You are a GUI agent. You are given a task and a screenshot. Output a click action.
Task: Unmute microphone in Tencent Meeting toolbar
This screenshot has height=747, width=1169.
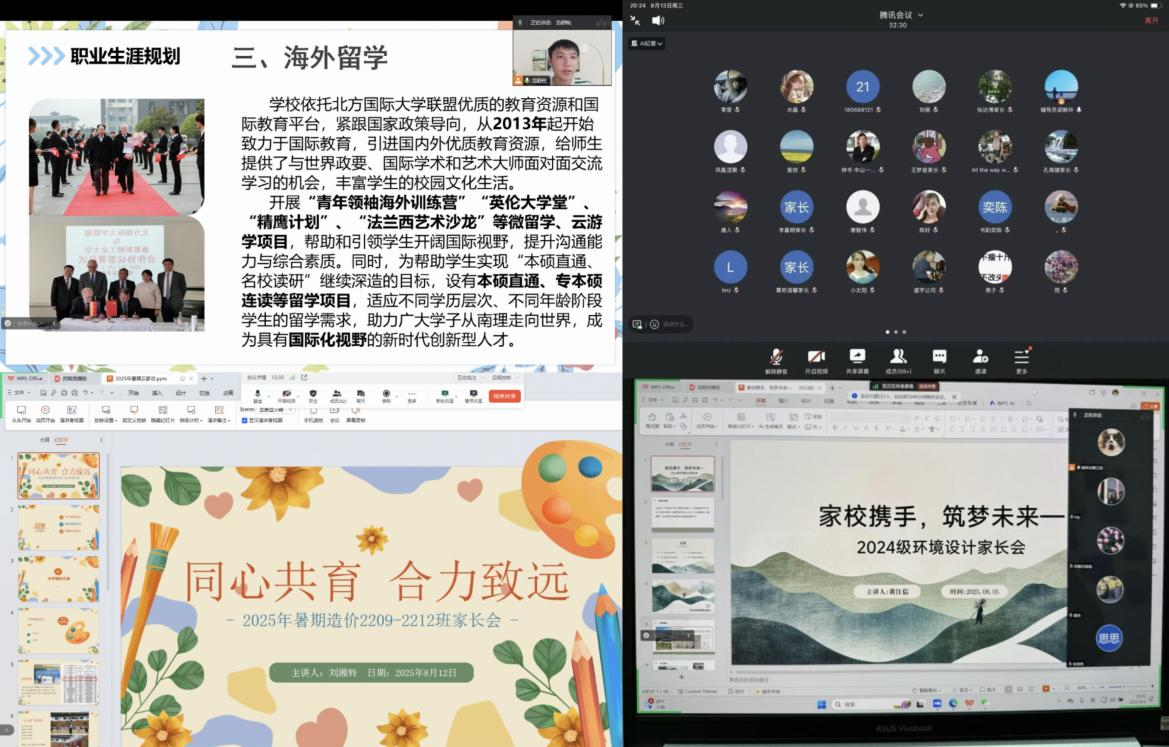tap(775, 357)
